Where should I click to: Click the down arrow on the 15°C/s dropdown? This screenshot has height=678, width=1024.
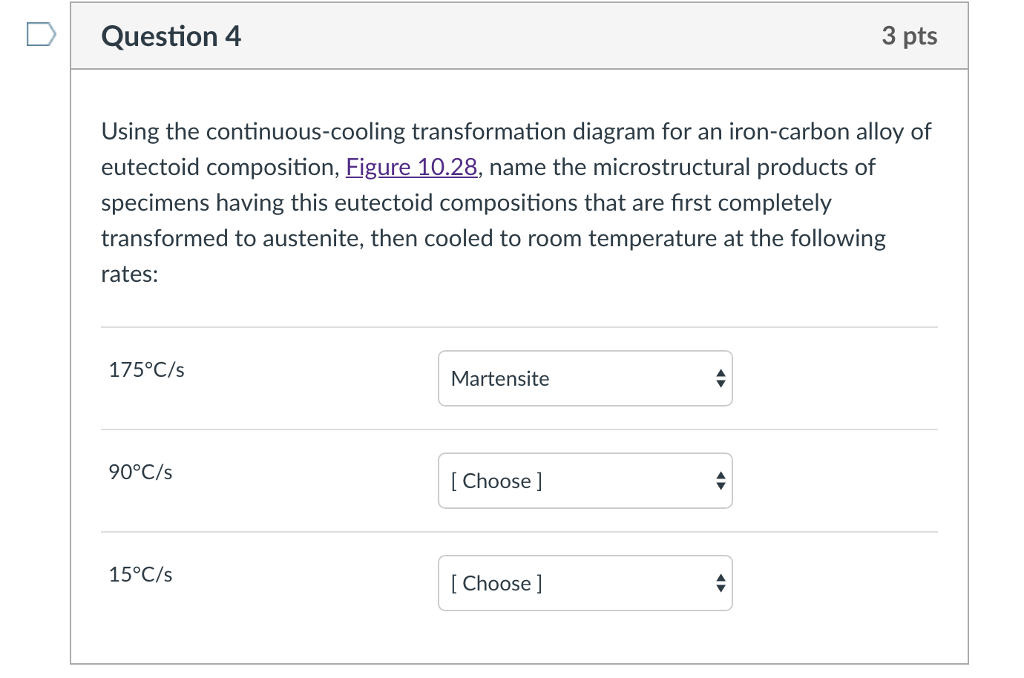(720, 589)
